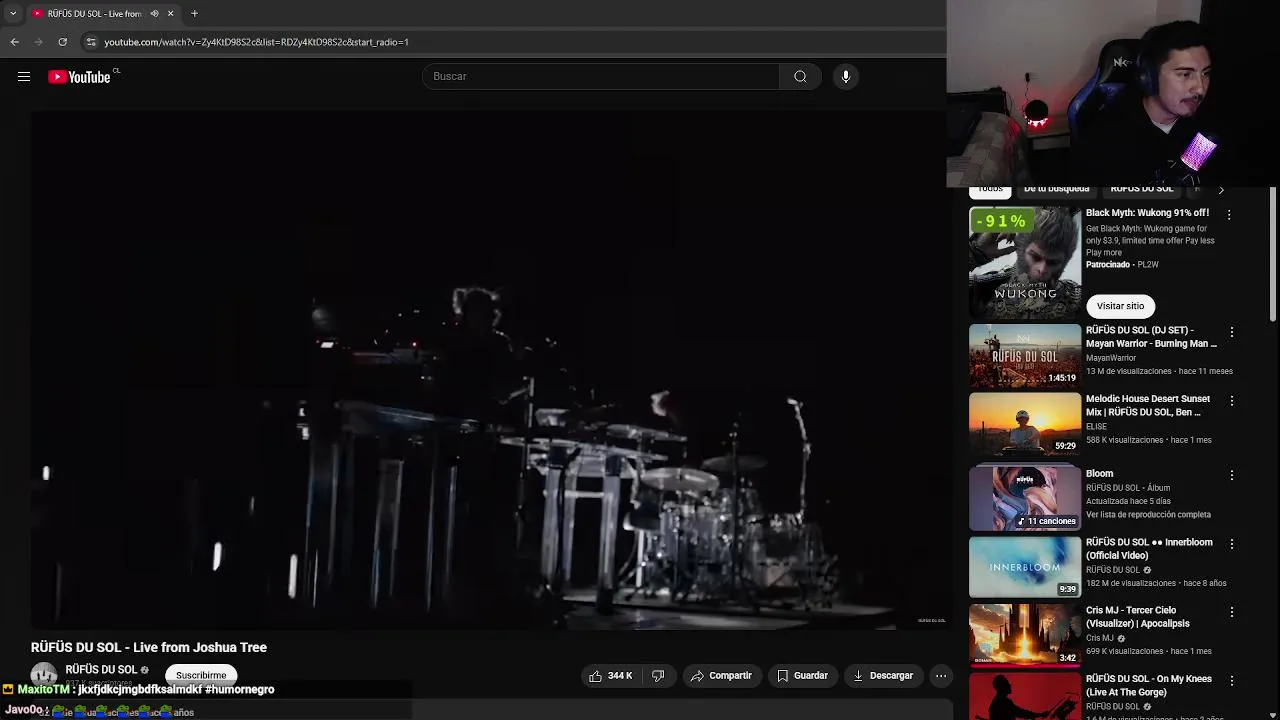Image resolution: width=1280 pixels, height=720 pixels.
Task: Show more filter chips with the right arrow
Action: pyautogui.click(x=1220, y=190)
